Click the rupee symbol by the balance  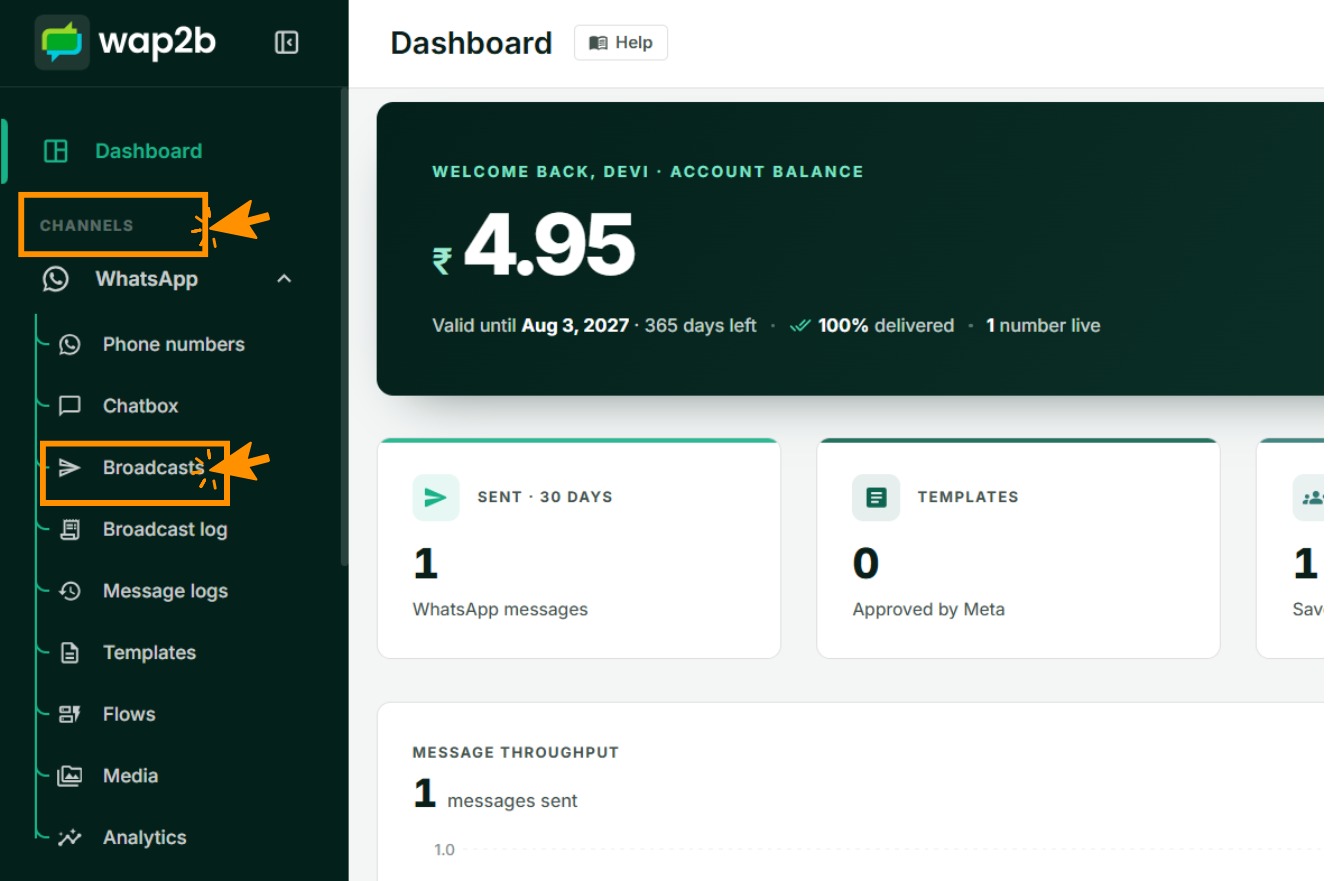(442, 261)
